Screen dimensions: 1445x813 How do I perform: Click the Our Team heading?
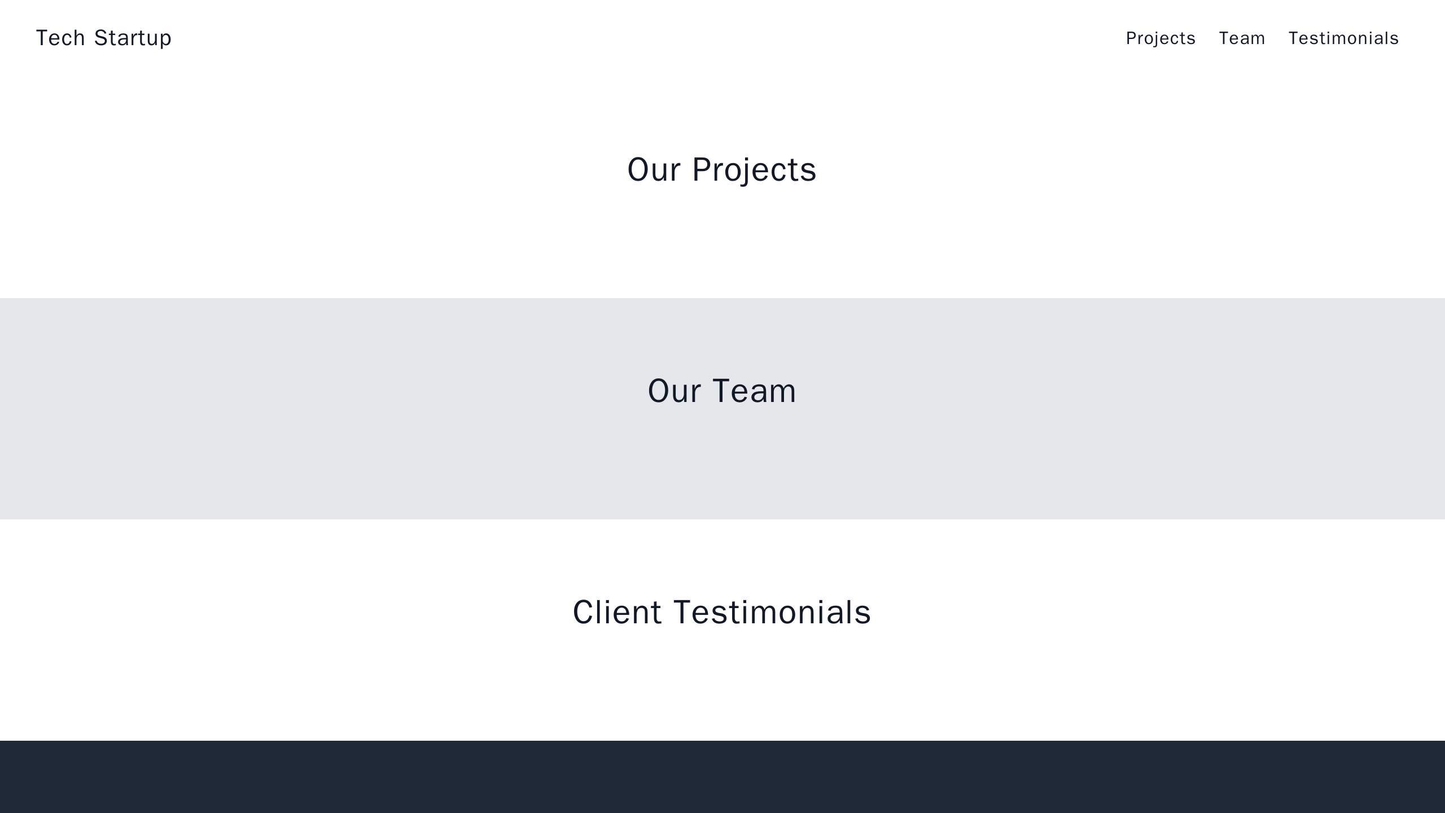(x=722, y=391)
